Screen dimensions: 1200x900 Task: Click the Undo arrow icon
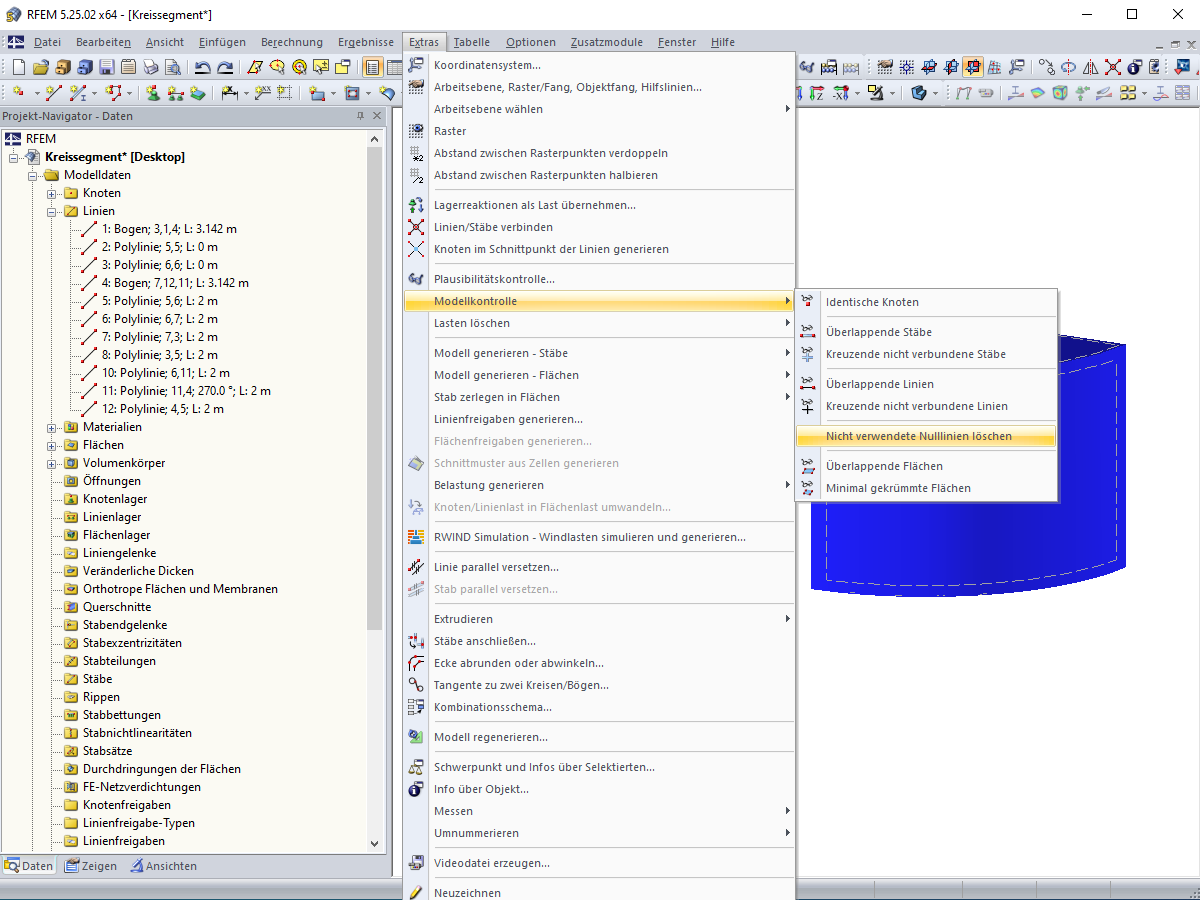[202, 67]
